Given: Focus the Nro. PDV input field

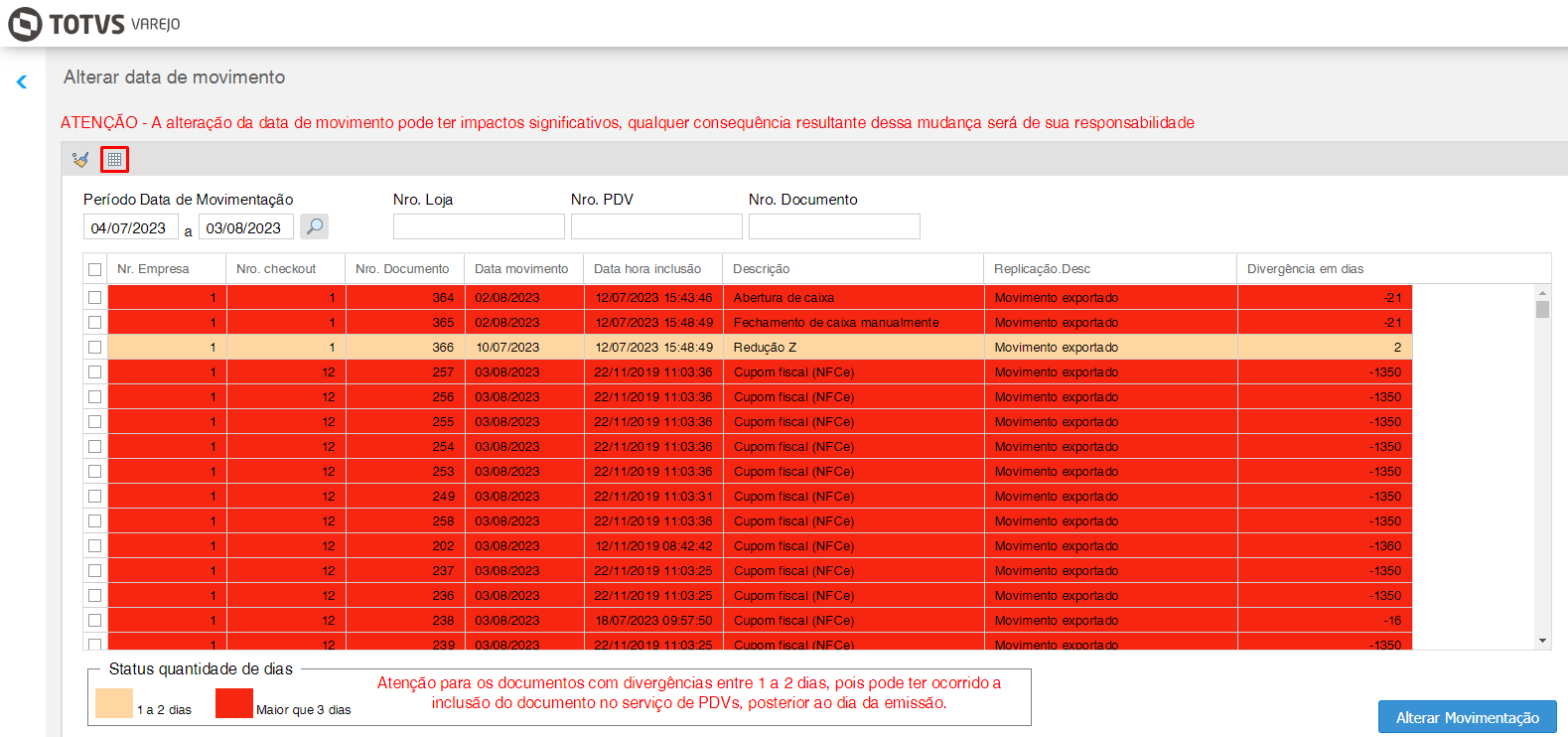Looking at the screenshot, I should 656,226.
